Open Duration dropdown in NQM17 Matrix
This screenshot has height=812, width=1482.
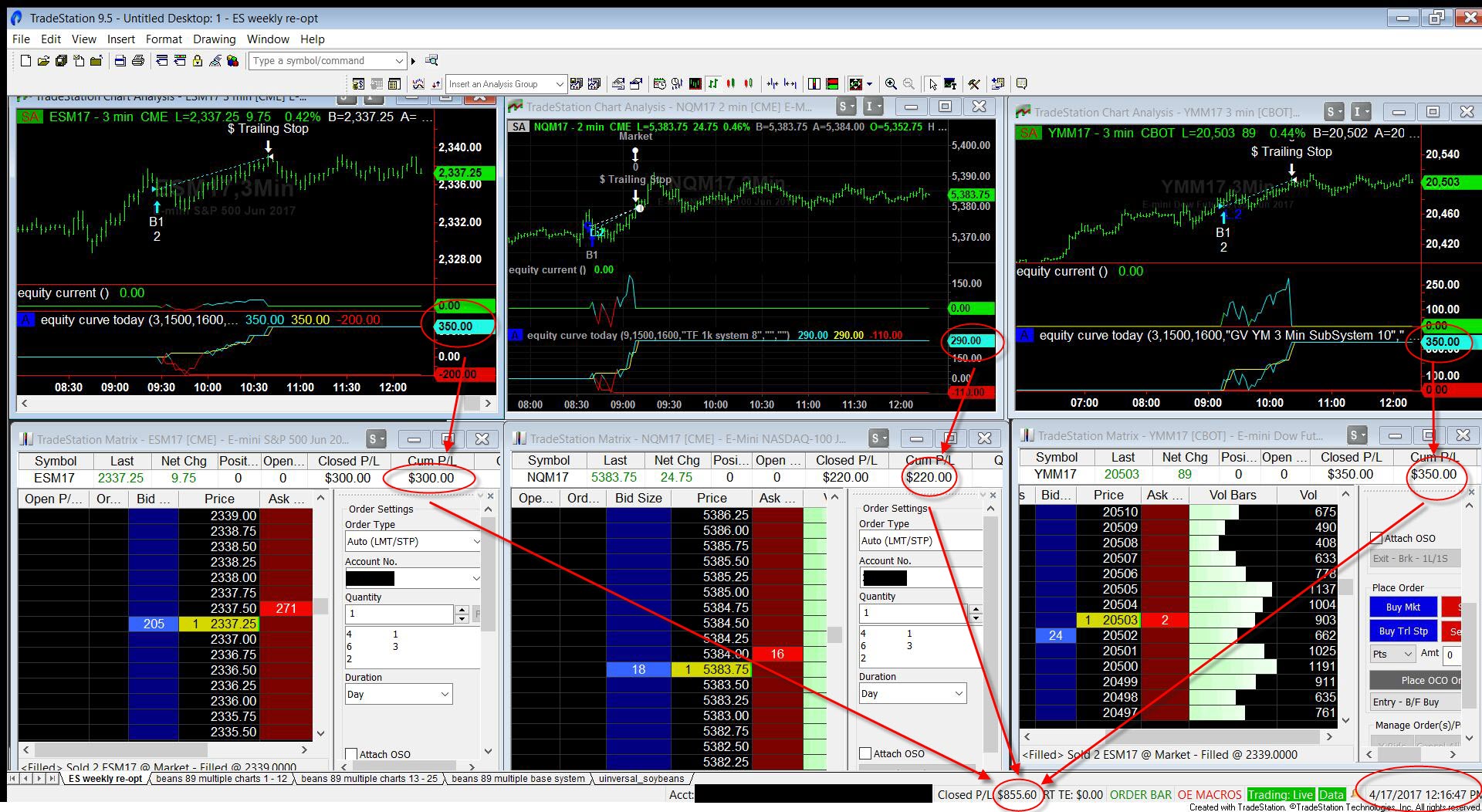pyautogui.click(x=959, y=693)
